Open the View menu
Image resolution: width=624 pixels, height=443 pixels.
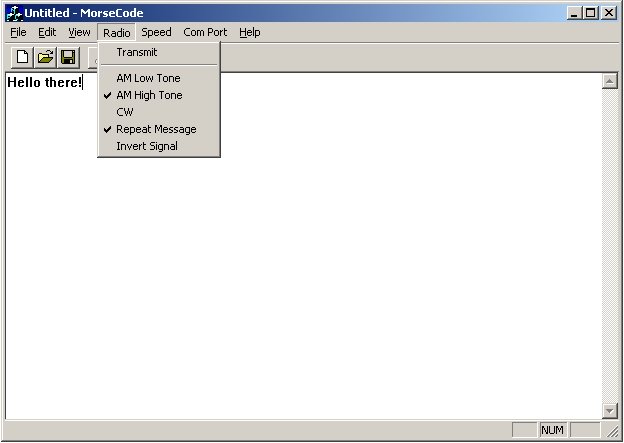click(79, 32)
